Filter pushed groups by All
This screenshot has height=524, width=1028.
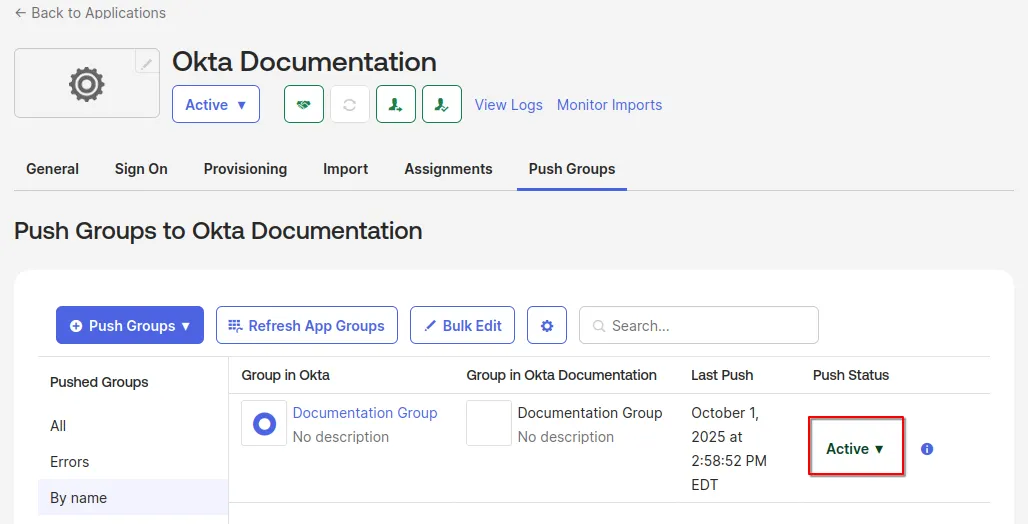pyautogui.click(x=133, y=426)
